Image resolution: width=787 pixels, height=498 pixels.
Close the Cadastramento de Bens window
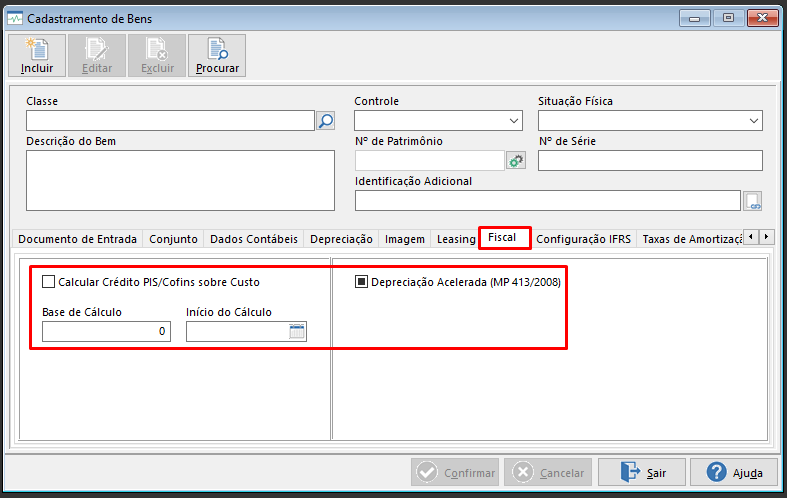pyautogui.click(x=762, y=19)
